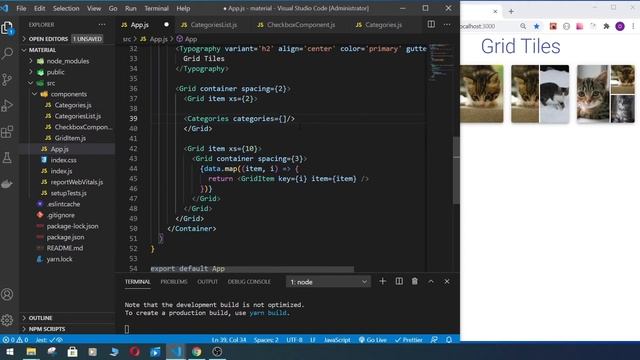
Task: Click the editor horizontal scrollbar
Action: click(252, 269)
